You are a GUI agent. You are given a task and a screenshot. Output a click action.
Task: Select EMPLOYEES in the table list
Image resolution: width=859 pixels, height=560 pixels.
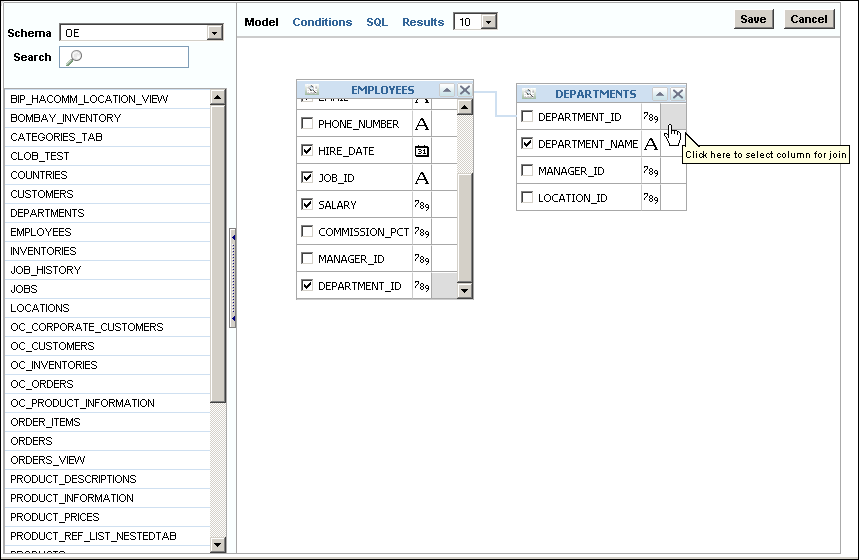coord(107,232)
